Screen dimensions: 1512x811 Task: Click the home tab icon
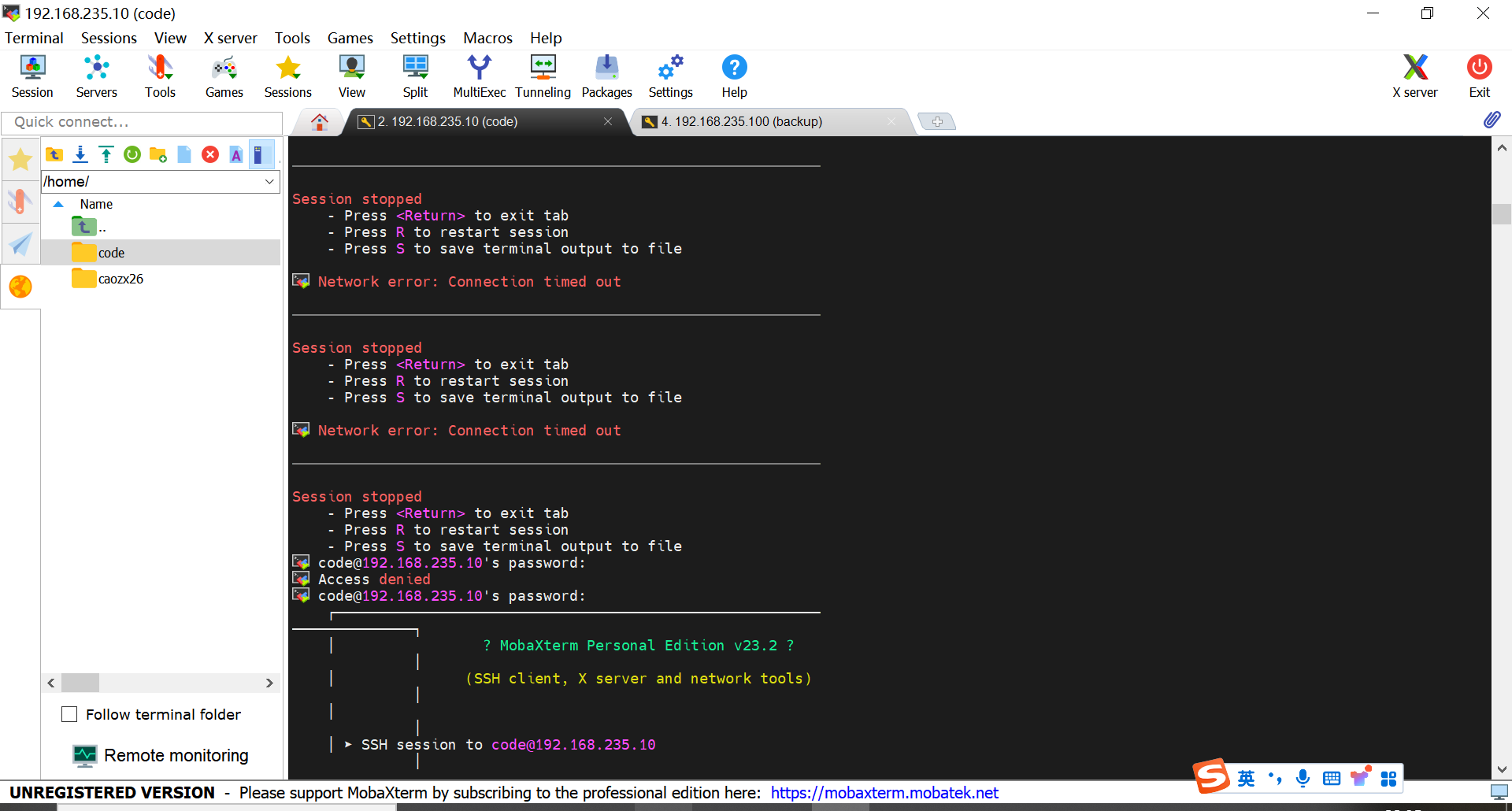point(319,121)
